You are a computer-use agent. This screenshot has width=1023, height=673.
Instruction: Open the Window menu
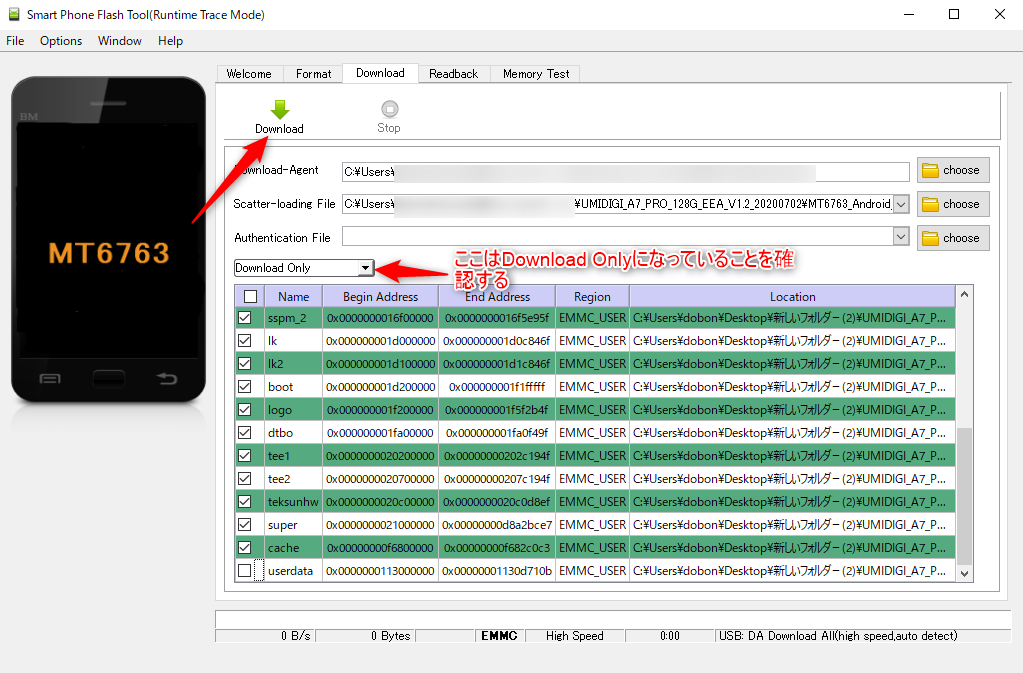click(119, 41)
